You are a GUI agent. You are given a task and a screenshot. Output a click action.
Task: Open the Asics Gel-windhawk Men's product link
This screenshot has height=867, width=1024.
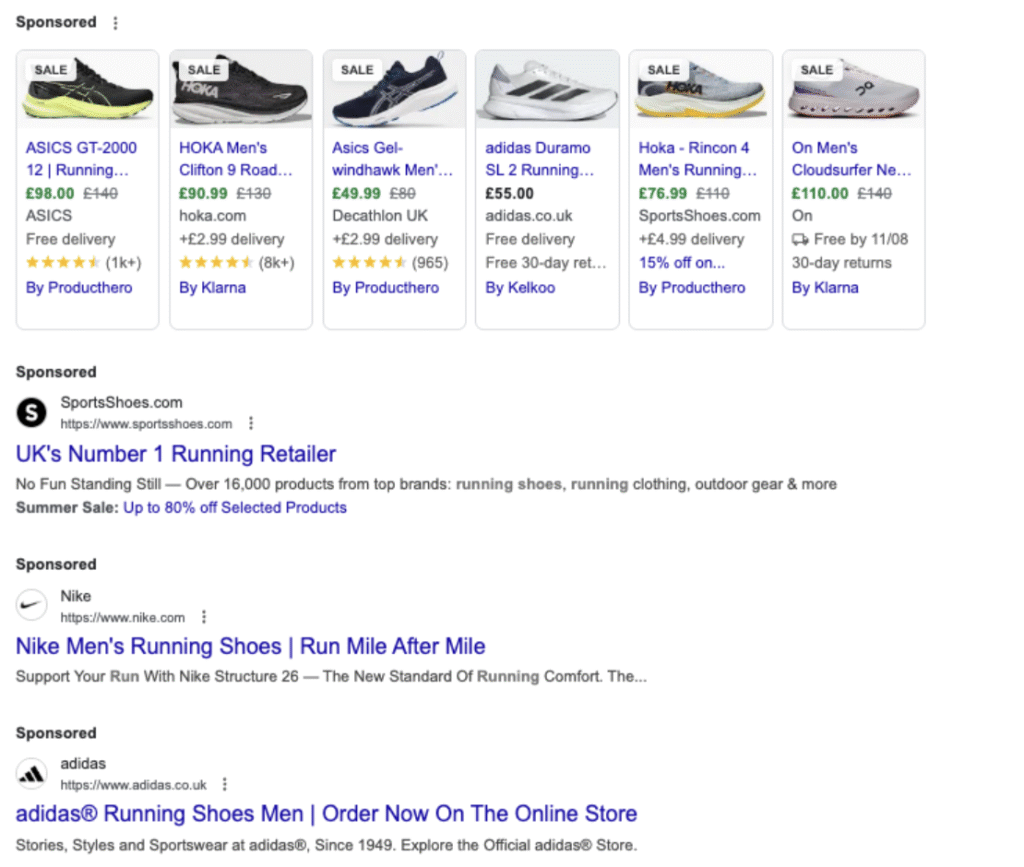pos(392,159)
